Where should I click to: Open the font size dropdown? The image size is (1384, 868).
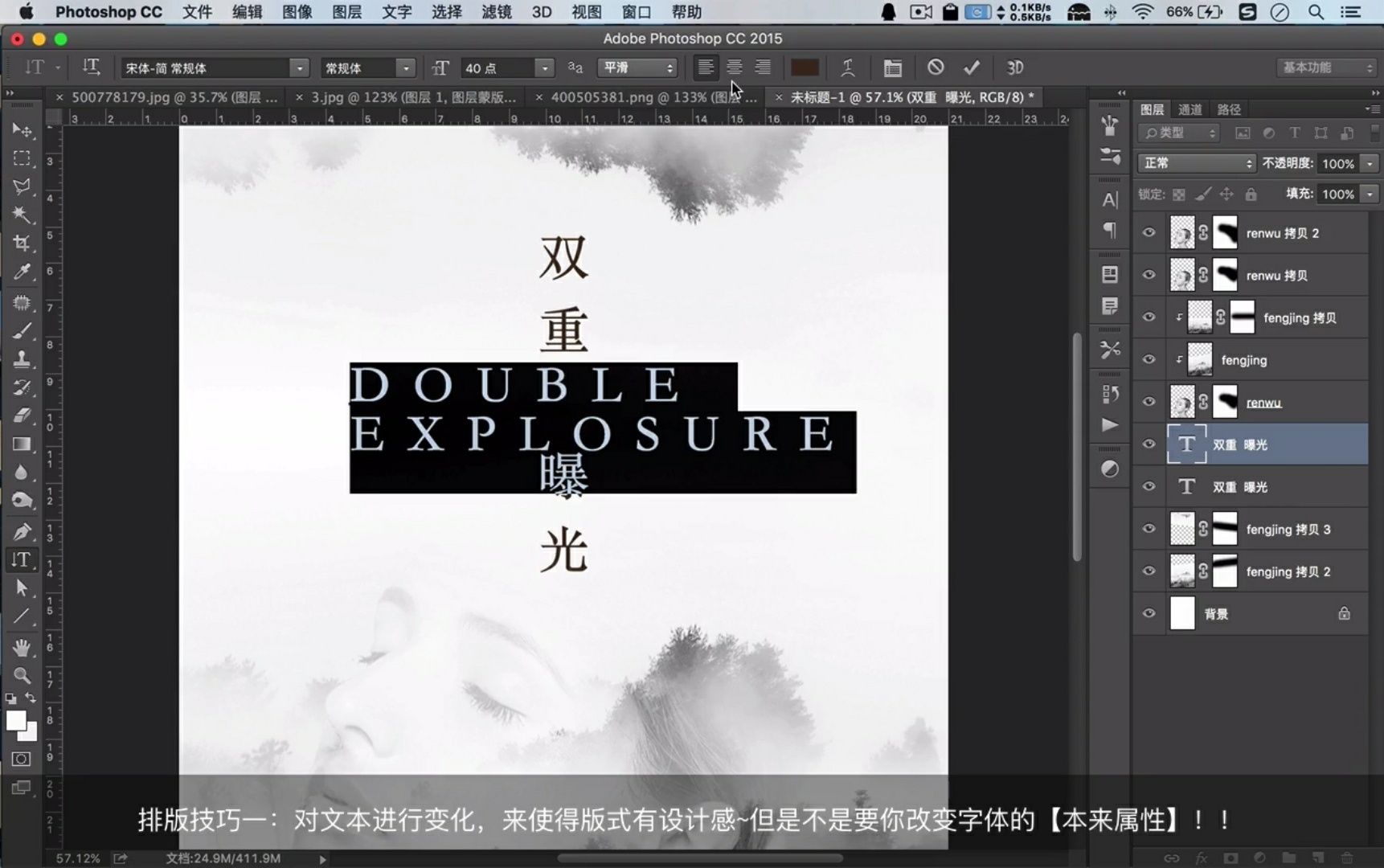(x=544, y=68)
